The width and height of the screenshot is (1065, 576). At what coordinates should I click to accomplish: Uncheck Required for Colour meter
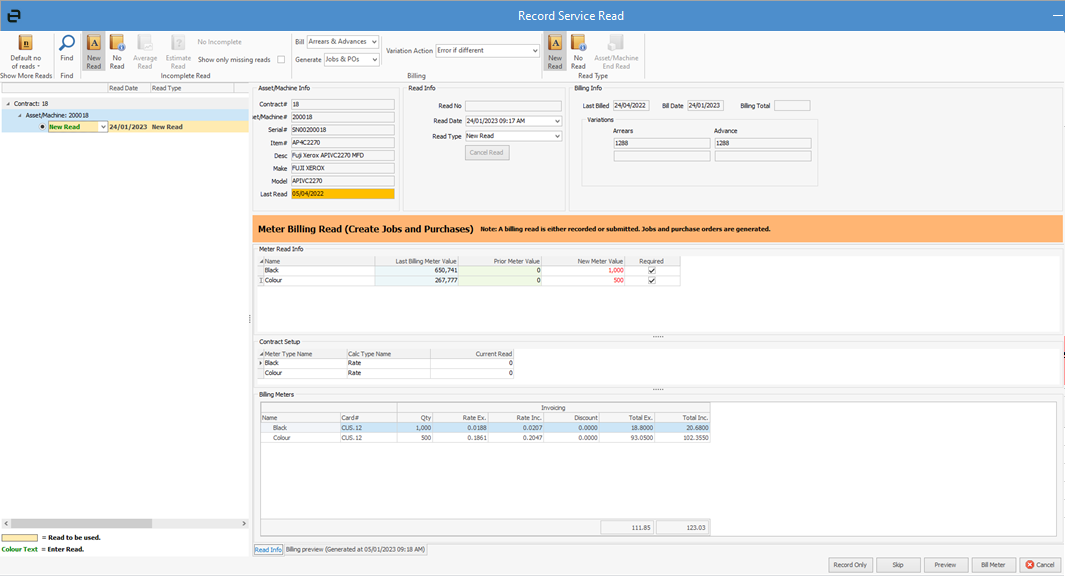[x=652, y=281]
